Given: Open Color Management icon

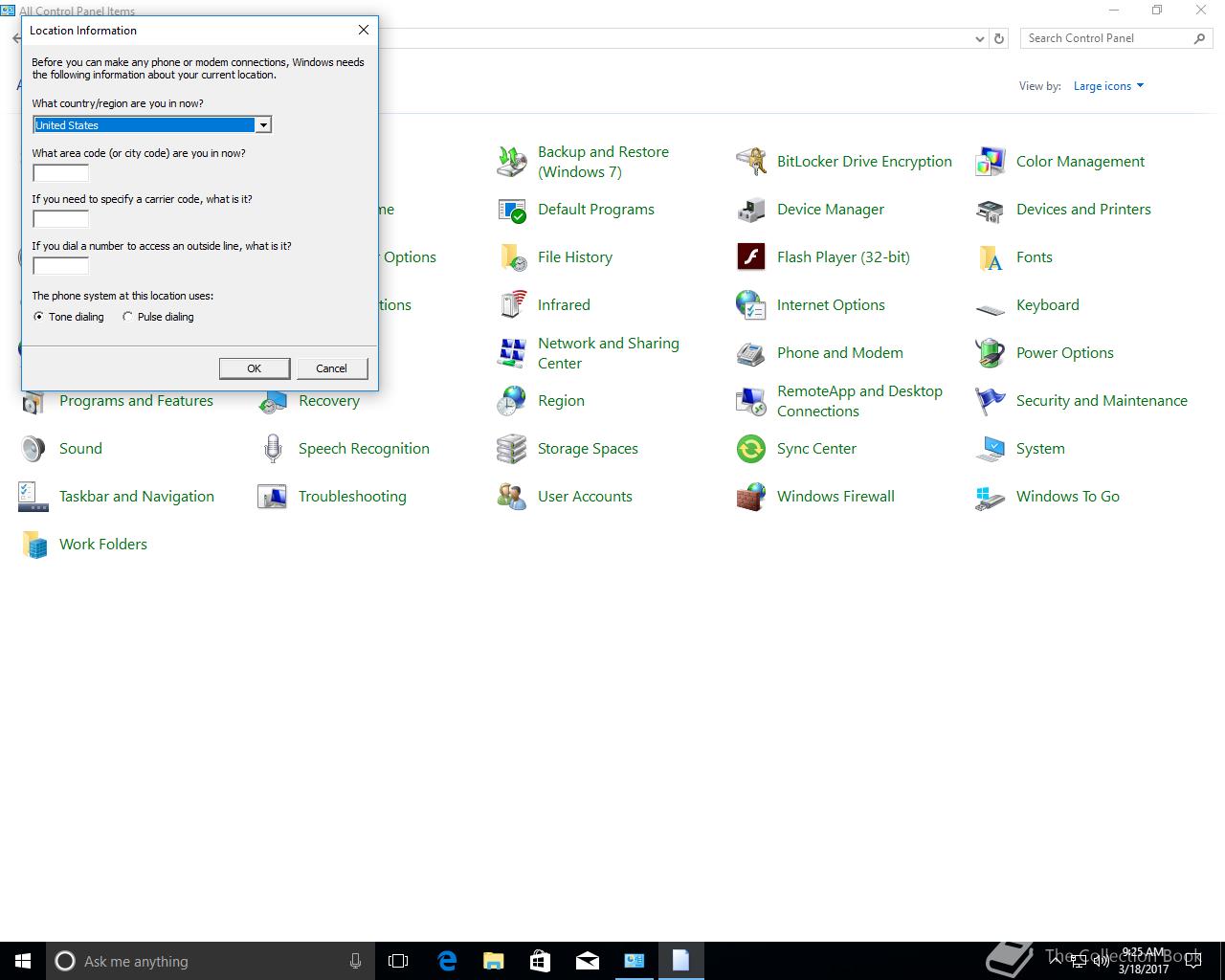Looking at the screenshot, I should click(991, 162).
